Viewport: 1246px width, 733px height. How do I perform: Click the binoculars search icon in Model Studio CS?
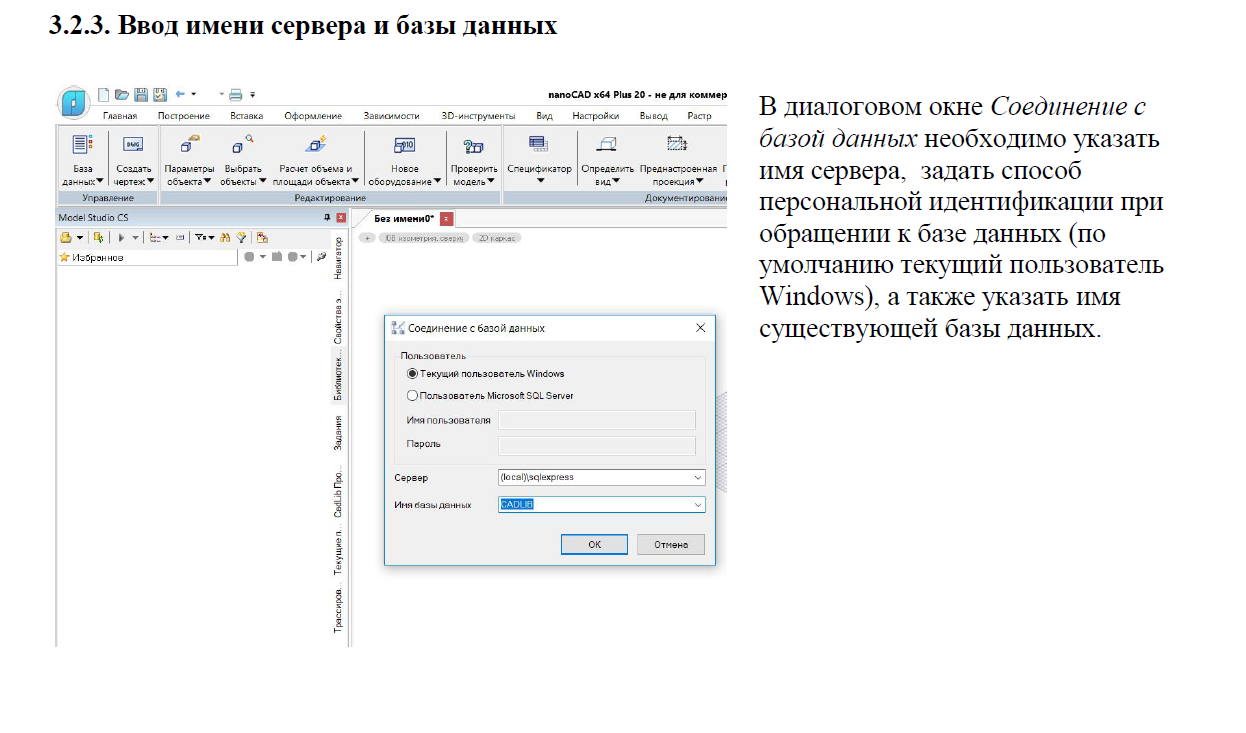click(x=226, y=237)
